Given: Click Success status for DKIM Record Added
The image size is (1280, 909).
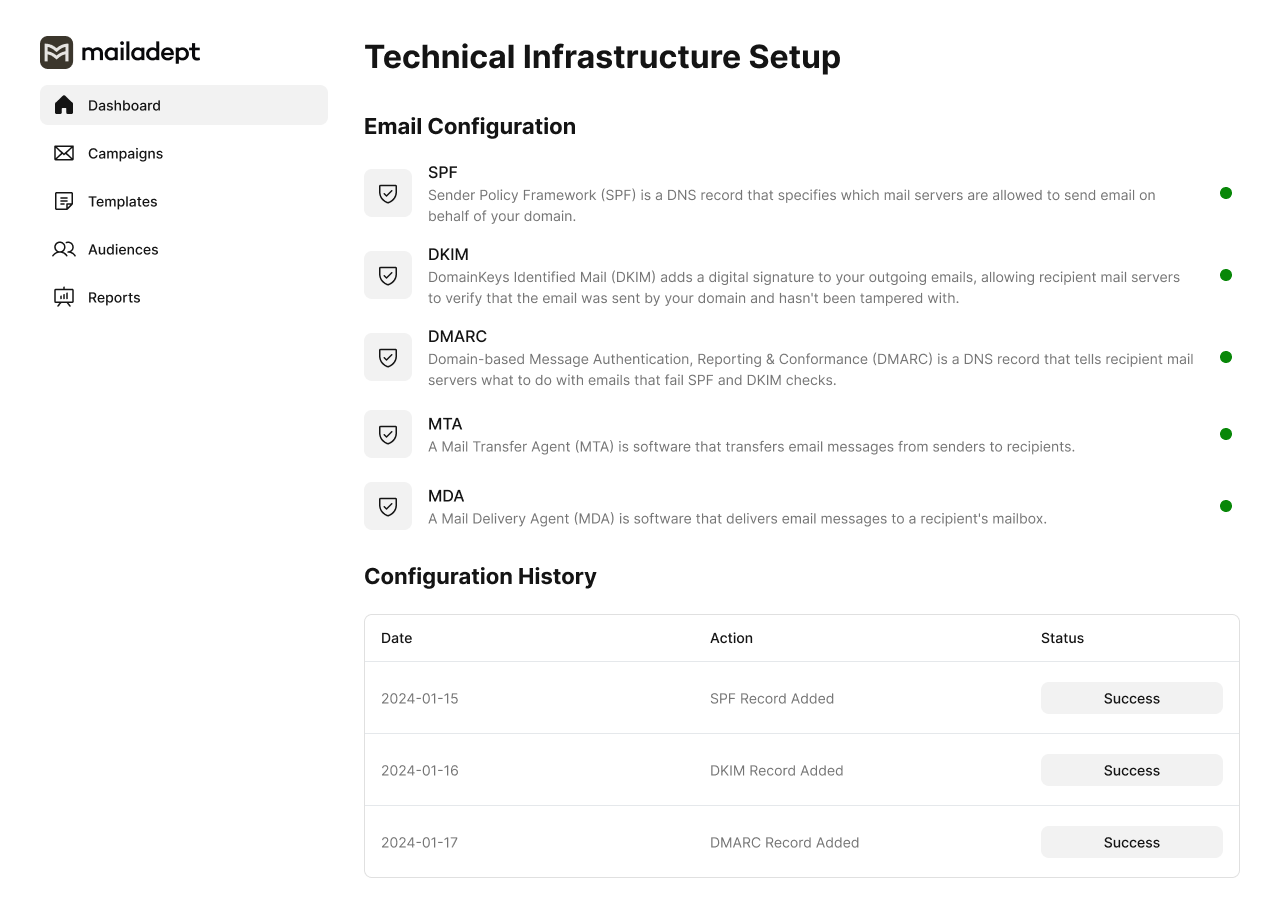Looking at the screenshot, I should (x=1132, y=770).
